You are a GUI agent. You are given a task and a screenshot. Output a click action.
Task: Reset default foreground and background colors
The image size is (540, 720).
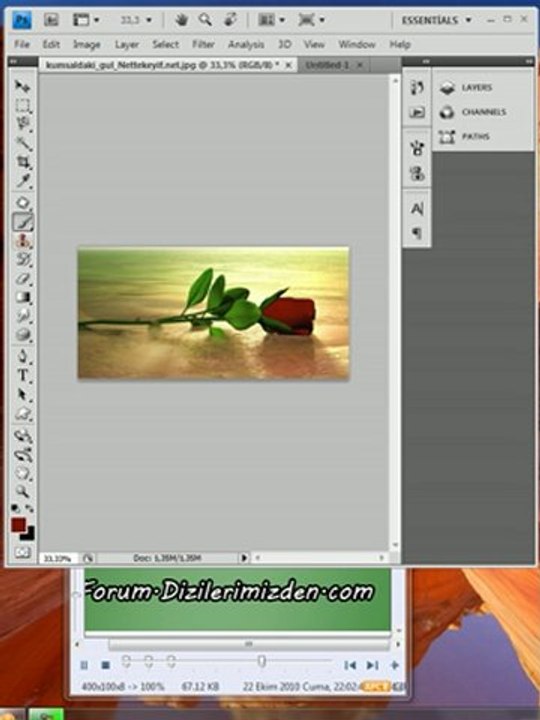(x=15, y=508)
